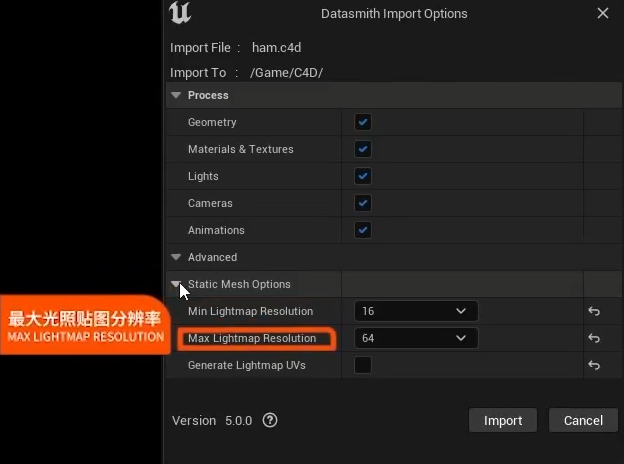Click the /Game/C4D/ import path

(x=287, y=73)
